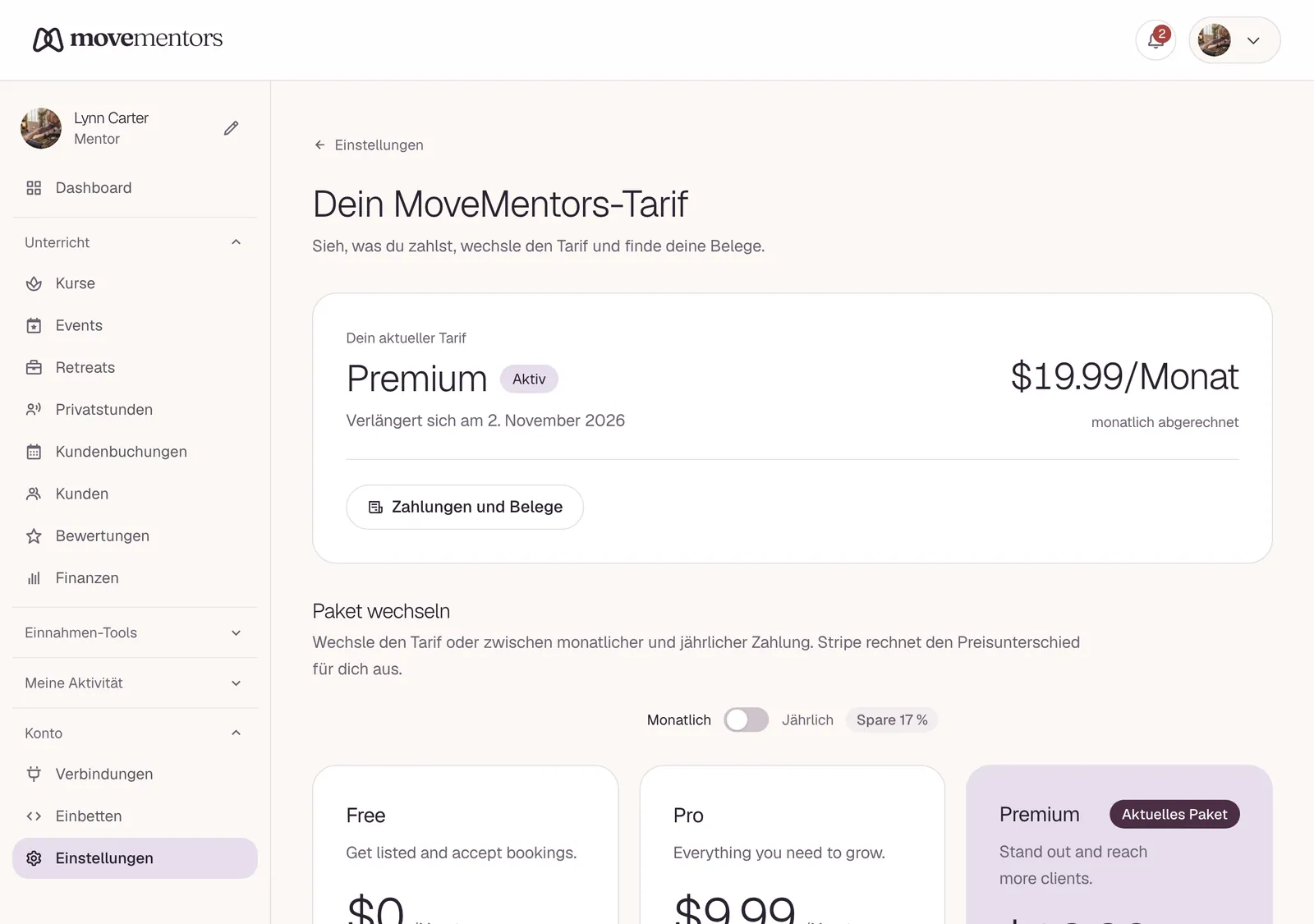Click the Aktuelles Paket badge
The width and height of the screenshot is (1314, 924).
click(x=1174, y=815)
